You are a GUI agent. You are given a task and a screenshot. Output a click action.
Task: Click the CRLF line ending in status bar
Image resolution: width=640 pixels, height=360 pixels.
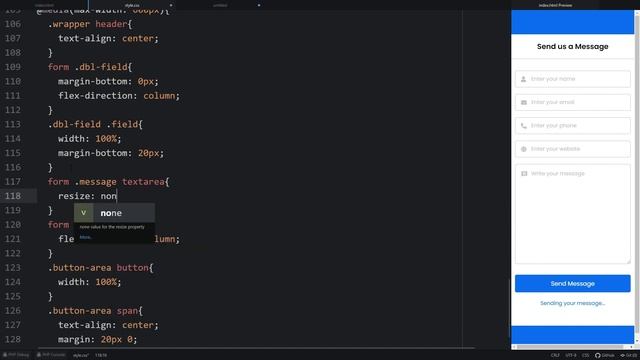point(555,355)
